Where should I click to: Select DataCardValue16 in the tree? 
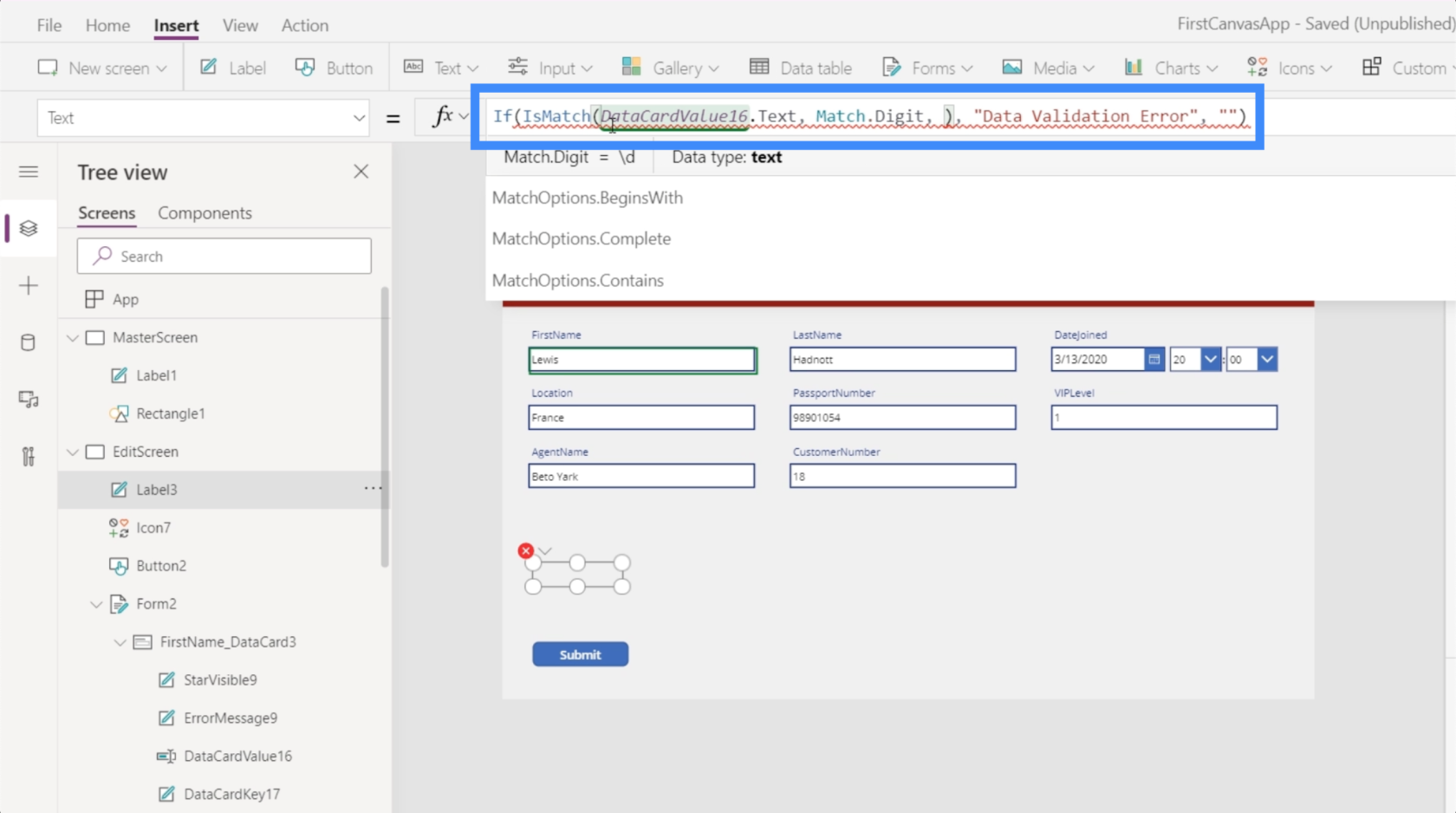pyautogui.click(x=238, y=757)
